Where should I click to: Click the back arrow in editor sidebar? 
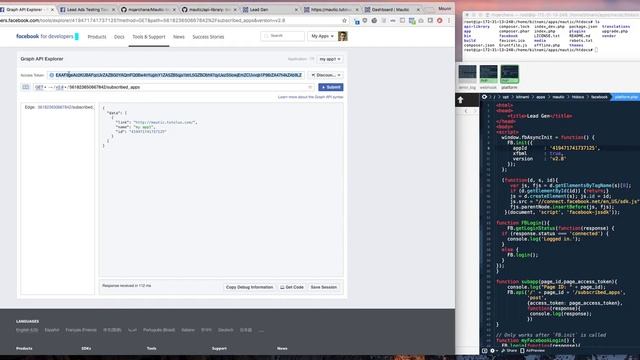point(466,111)
